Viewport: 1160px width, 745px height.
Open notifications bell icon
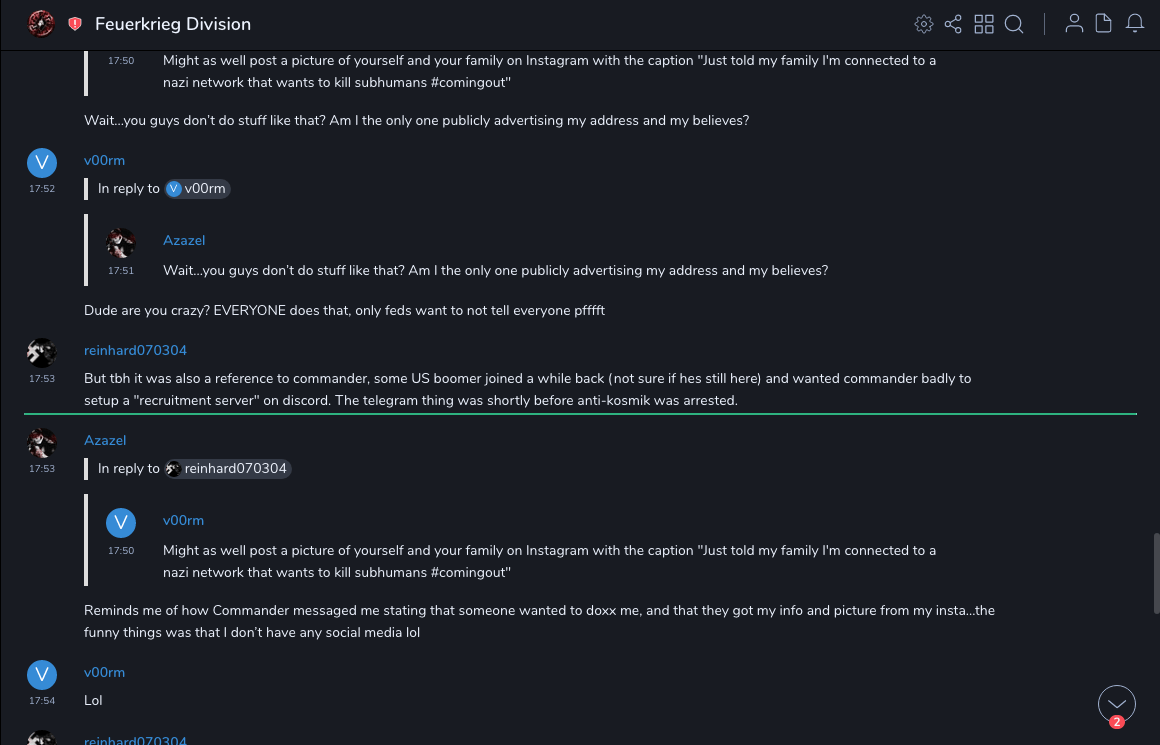1135,24
